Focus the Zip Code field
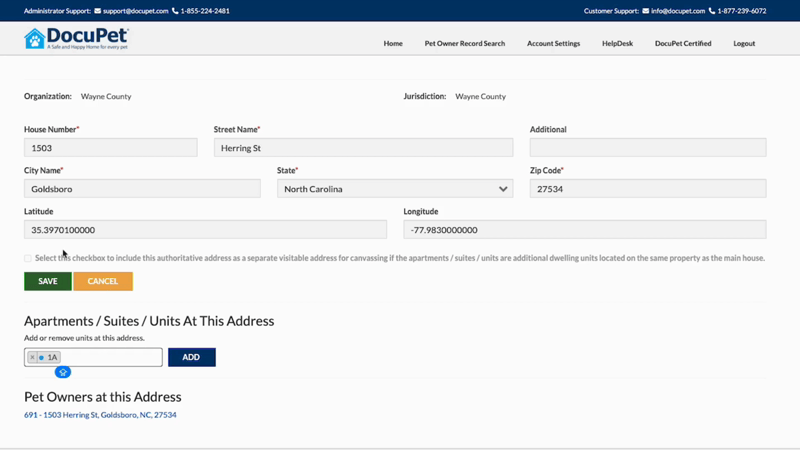 [x=648, y=189]
